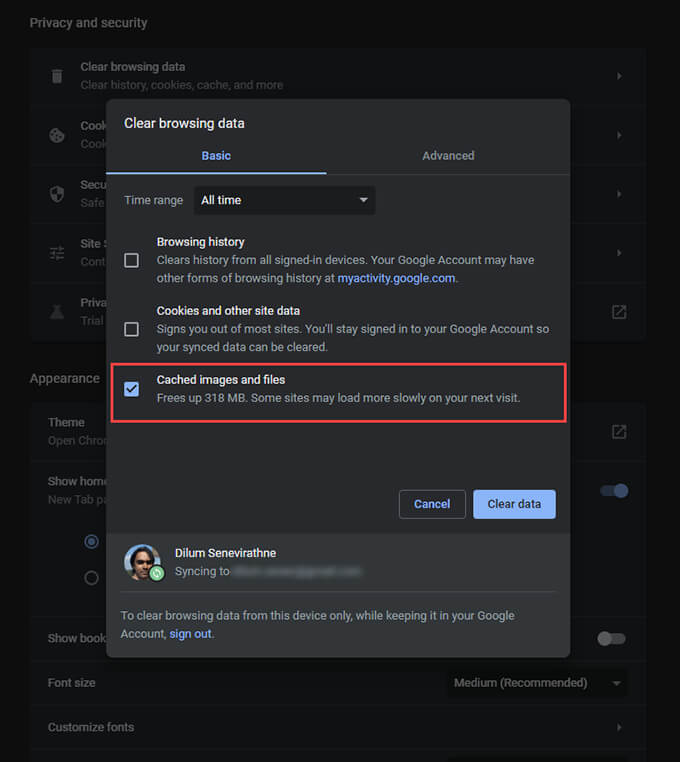This screenshot has width=680, height=762.
Task: Check the Browsing history checkbox
Action: pyautogui.click(x=131, y=260)
